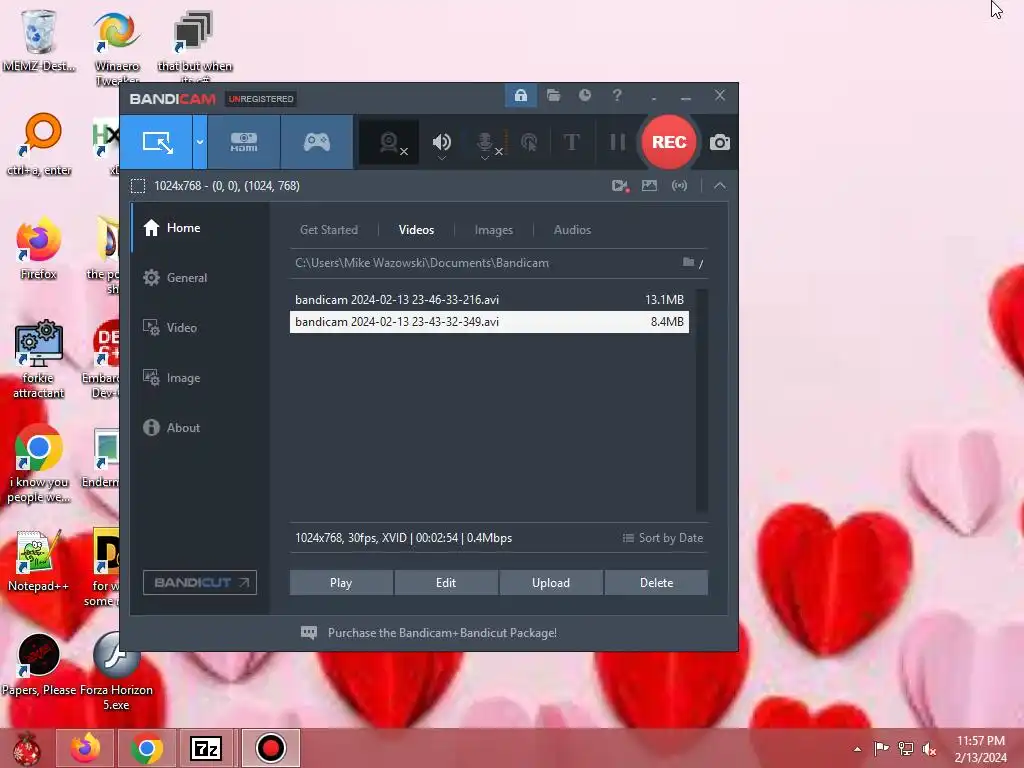The height and width of the screenshot is (768, 1024).
Task: Open the Notepad++ desktop shortcut
Action: coord(39,561)
